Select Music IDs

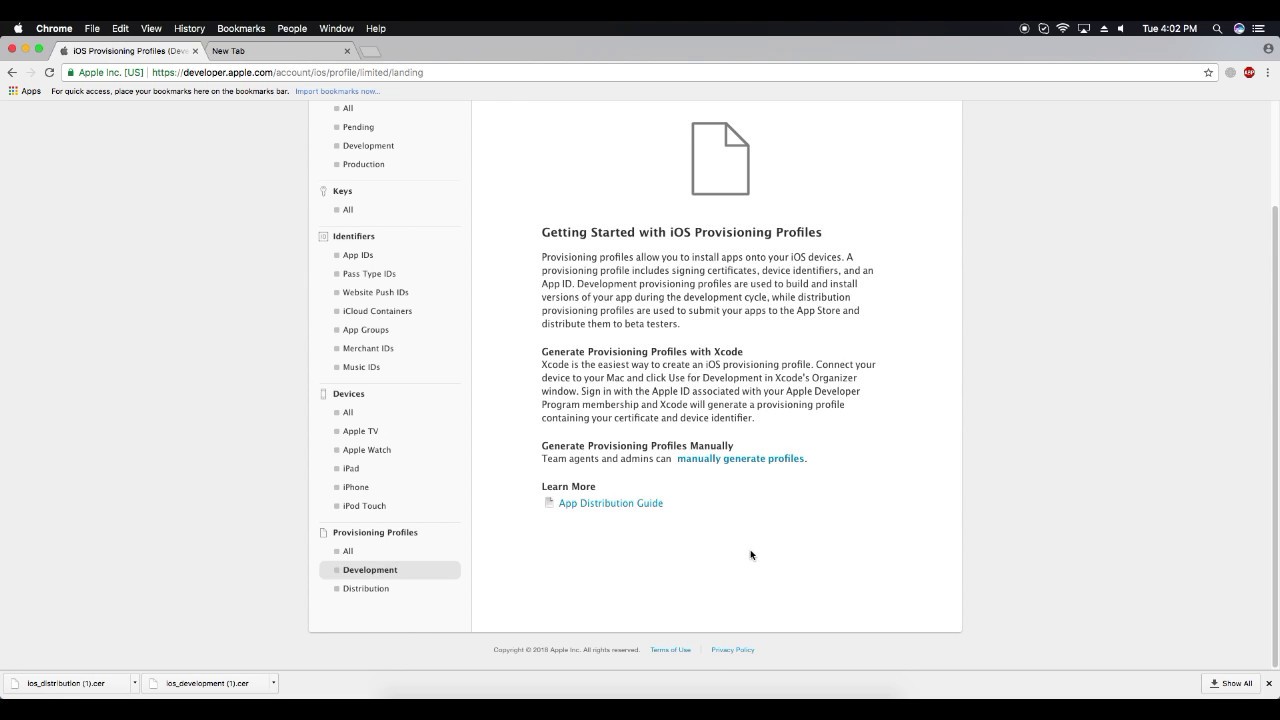(x=361, y=367)
